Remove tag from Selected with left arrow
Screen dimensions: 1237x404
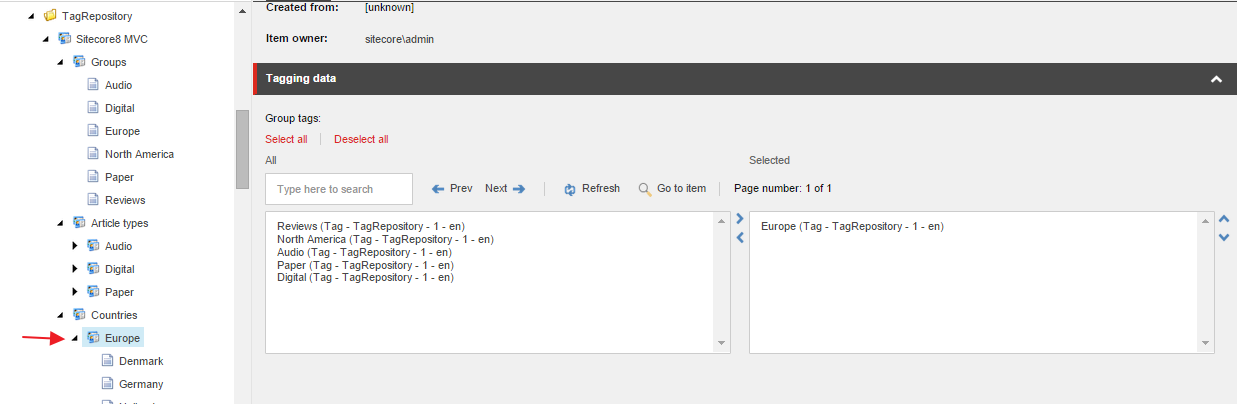pyautogui.click(x=740, y=238)
